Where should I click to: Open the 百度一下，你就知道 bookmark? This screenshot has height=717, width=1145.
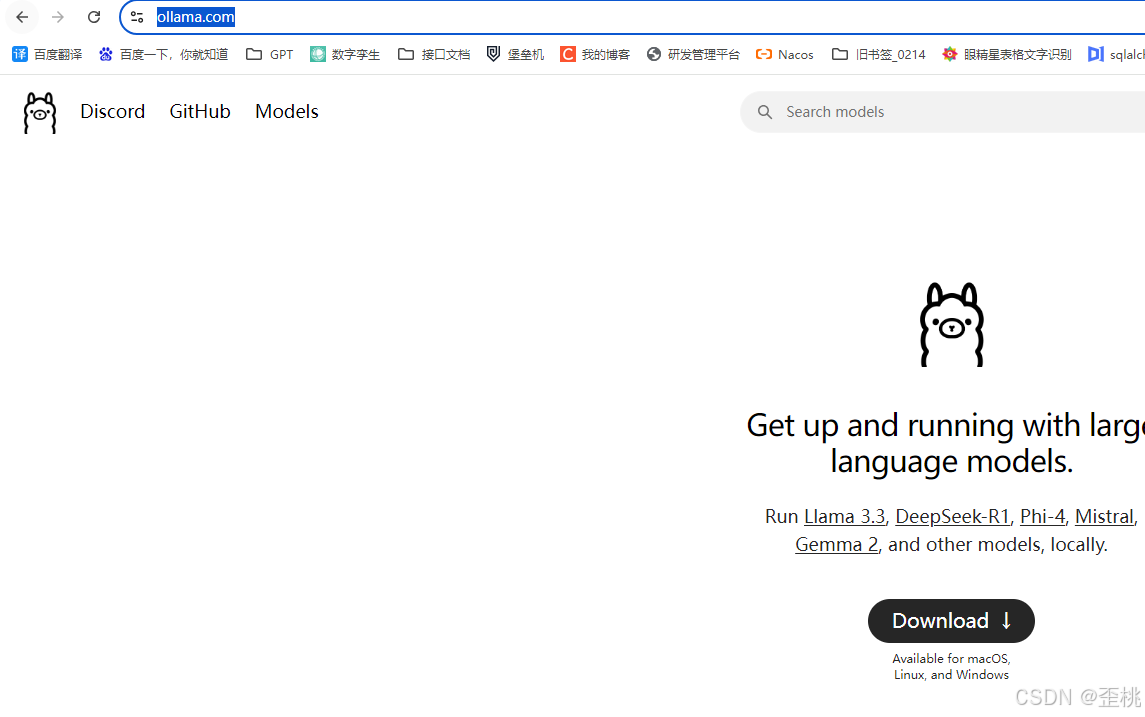coord(164,54)
